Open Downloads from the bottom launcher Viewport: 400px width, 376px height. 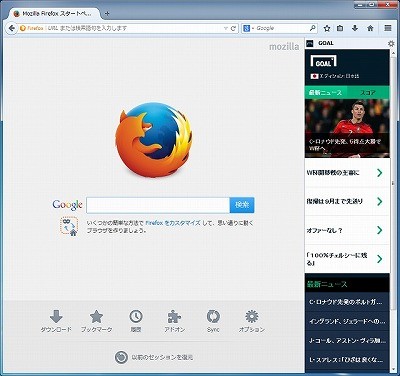point(56,321)
